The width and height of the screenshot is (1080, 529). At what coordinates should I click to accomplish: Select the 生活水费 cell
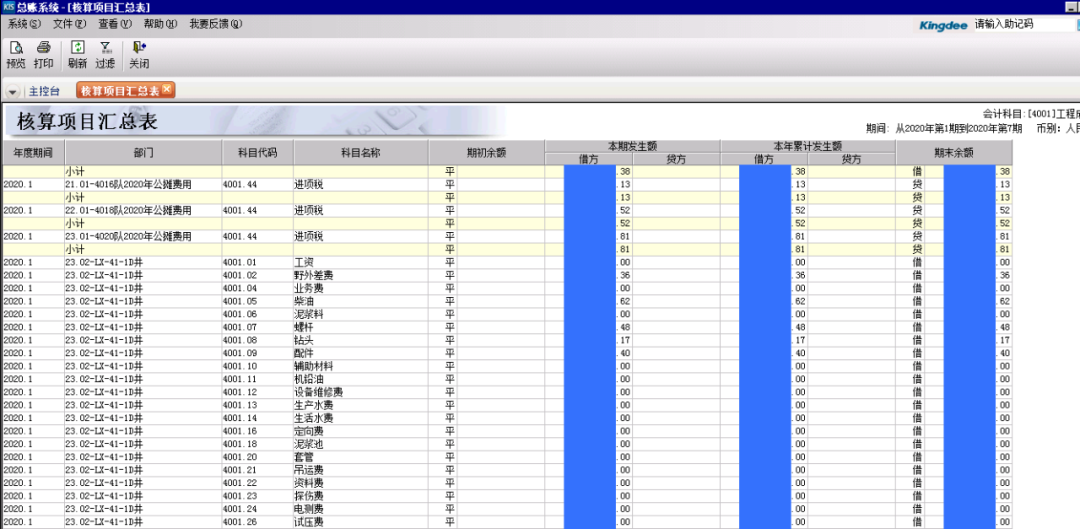point(361,417)
